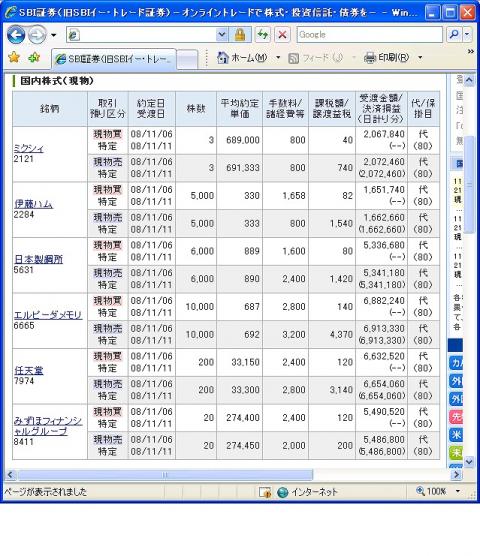Click the browser Back arrow button

16,35
